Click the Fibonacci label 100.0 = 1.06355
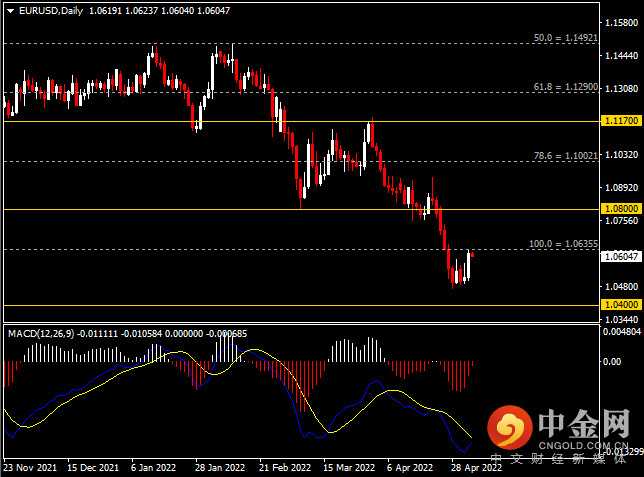Image resolution: width=644 pixels, height=477 pixels. pos(563,244)
